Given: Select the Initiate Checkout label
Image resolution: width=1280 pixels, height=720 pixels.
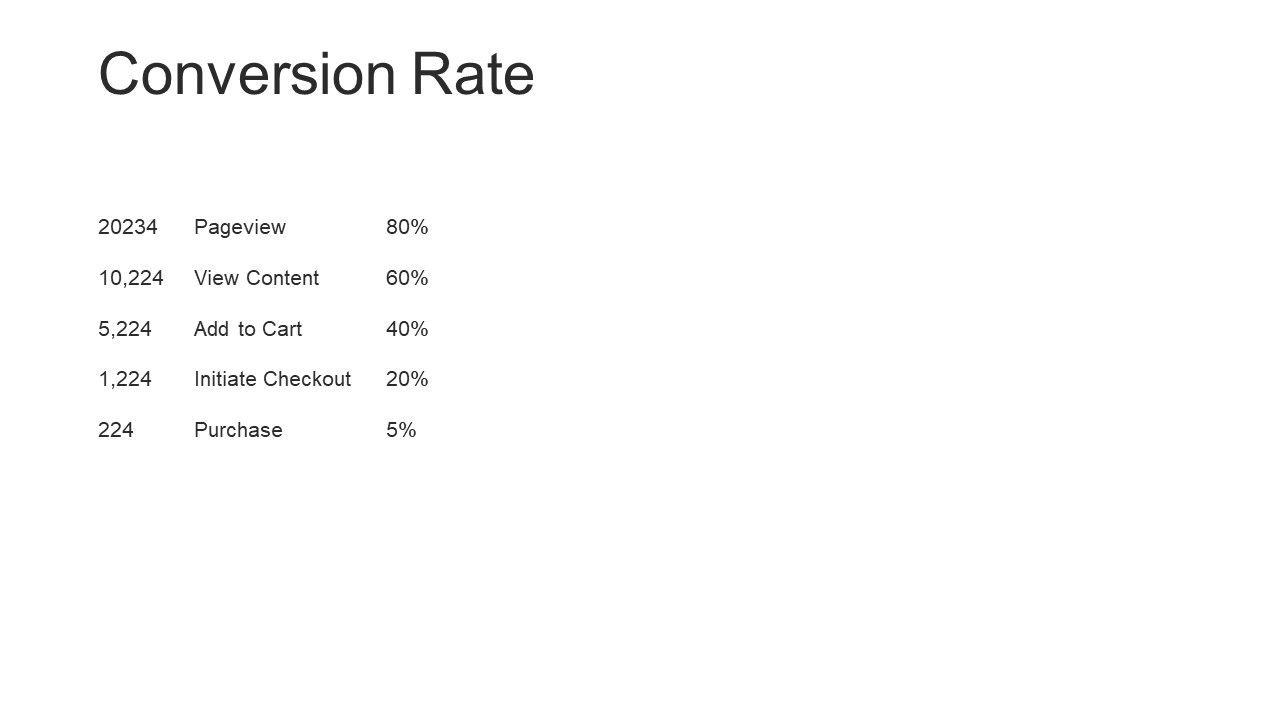Looking at the screenshot, I should (x=273, y=379).
